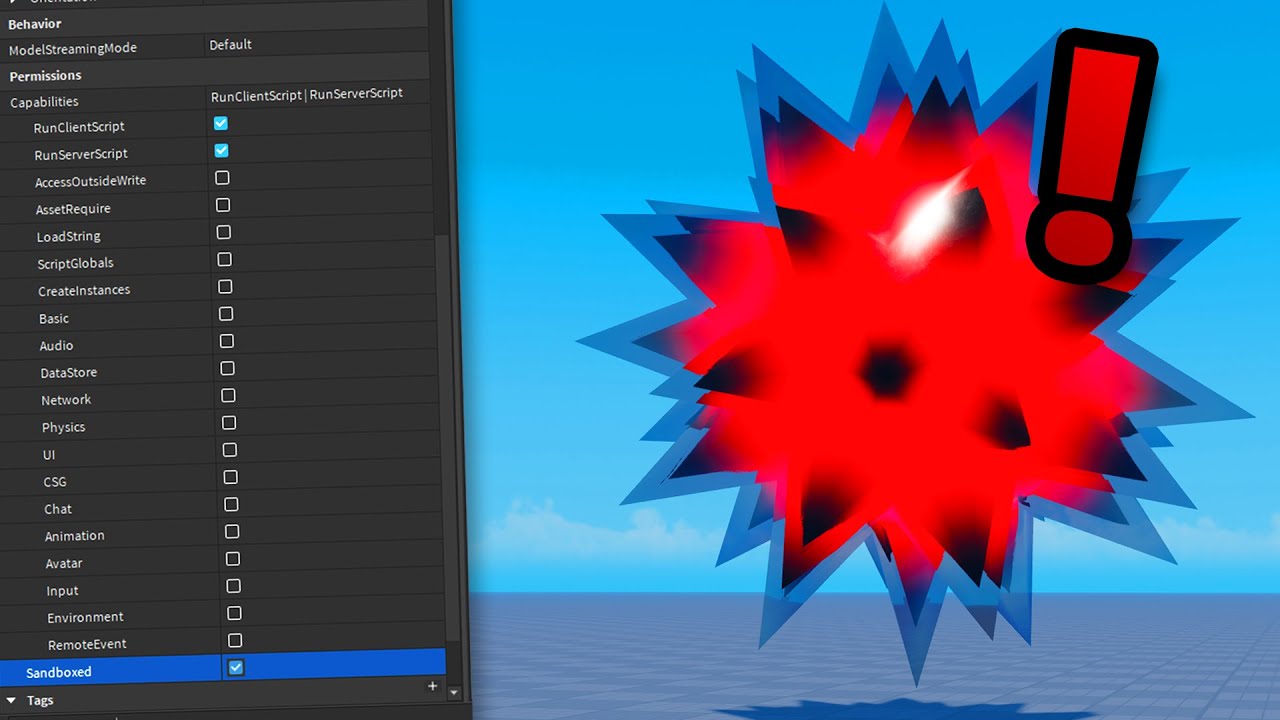This screenshot has width=1280, height=720.
Task: Select the AccessOutsideWrite label
Action: [91, 182]
